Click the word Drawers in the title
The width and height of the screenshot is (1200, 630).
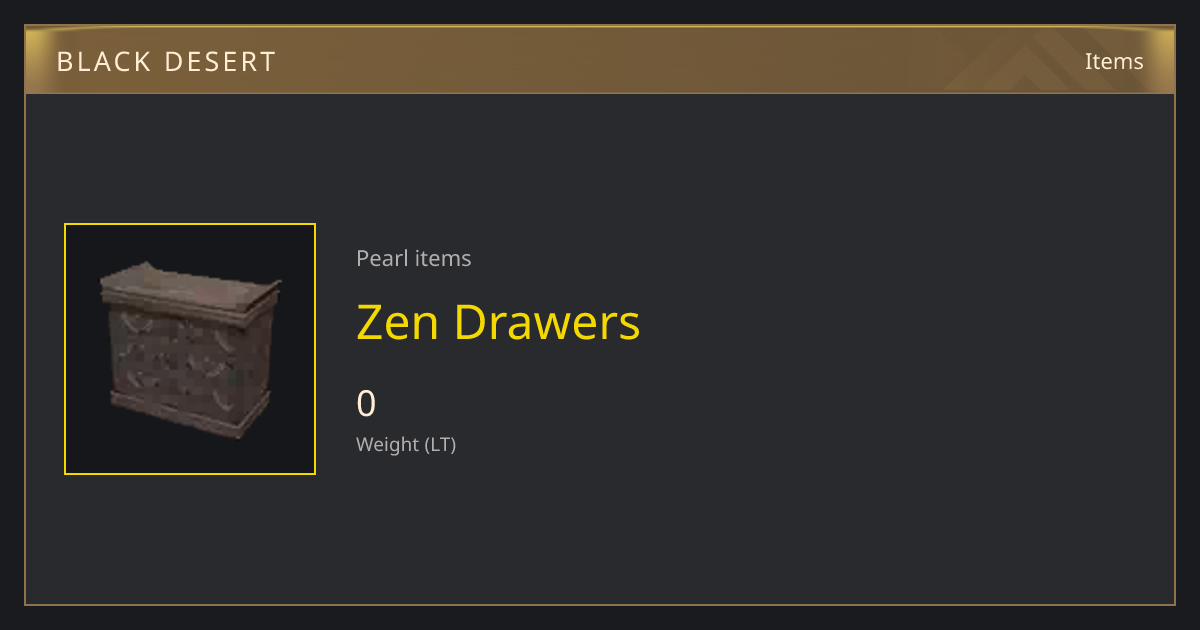547,322
